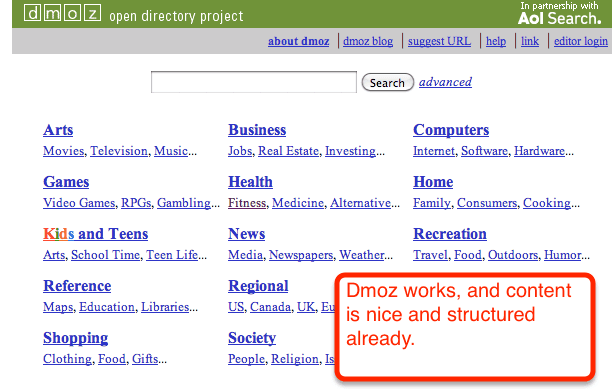Open Food under Recreation
614x389 pixels.
pyautogui.click(x=468, y=255)
